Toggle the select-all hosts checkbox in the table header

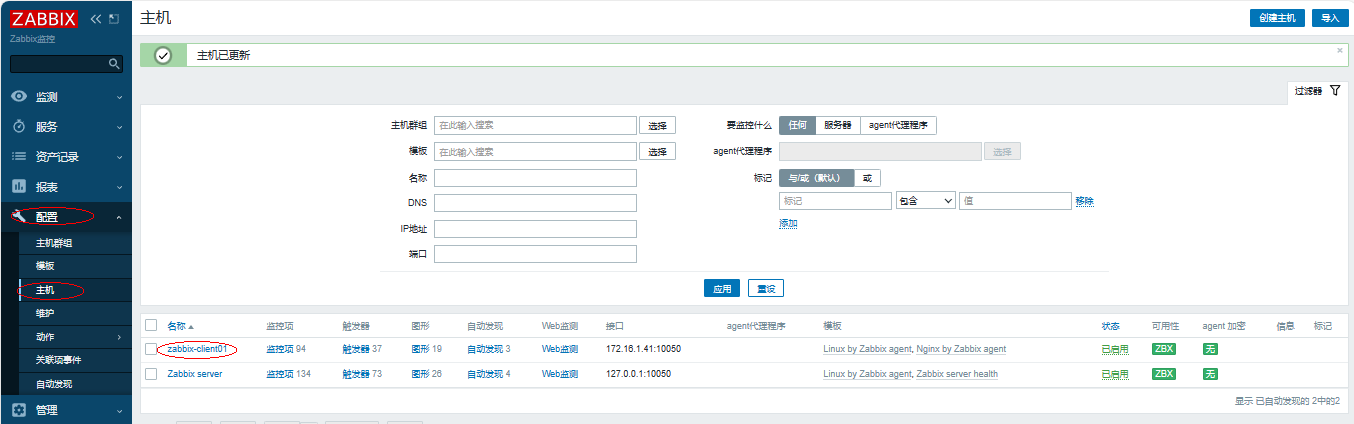pos(151,325)
